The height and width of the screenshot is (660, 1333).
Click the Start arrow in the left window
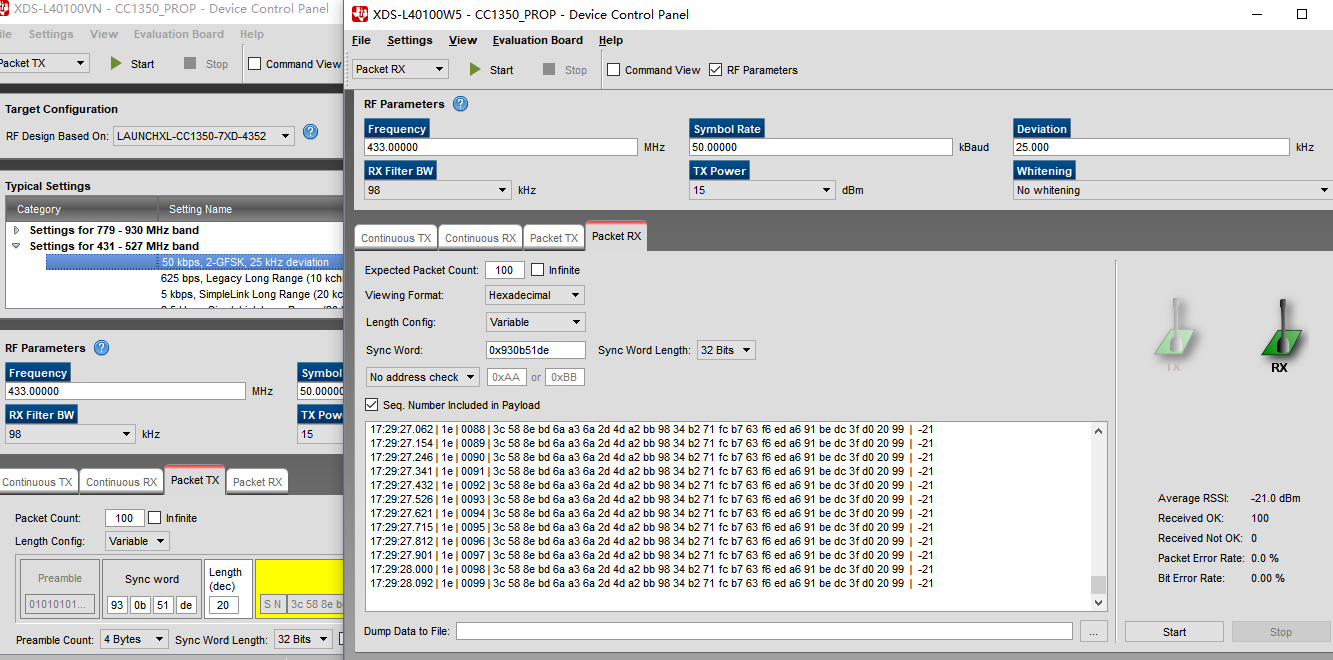tap(118, 63)
